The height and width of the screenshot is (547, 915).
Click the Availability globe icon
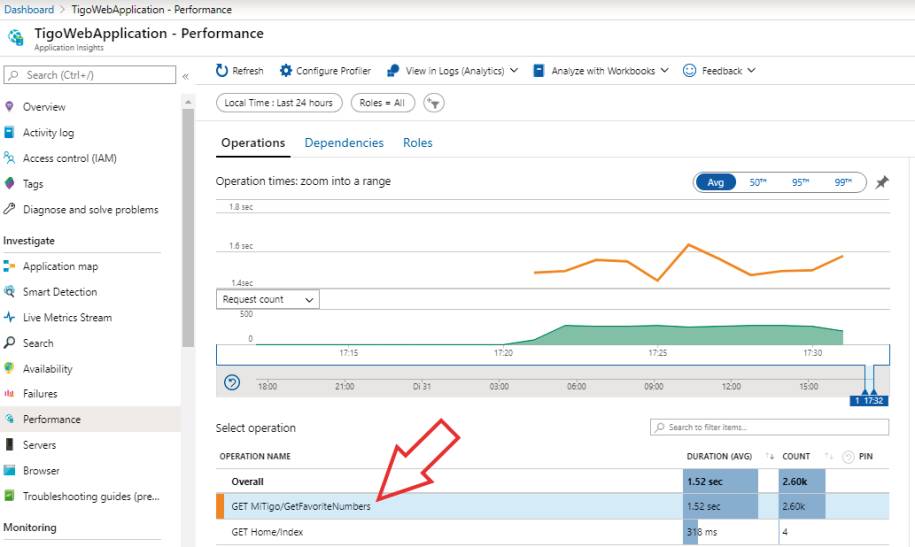(9, 368)
